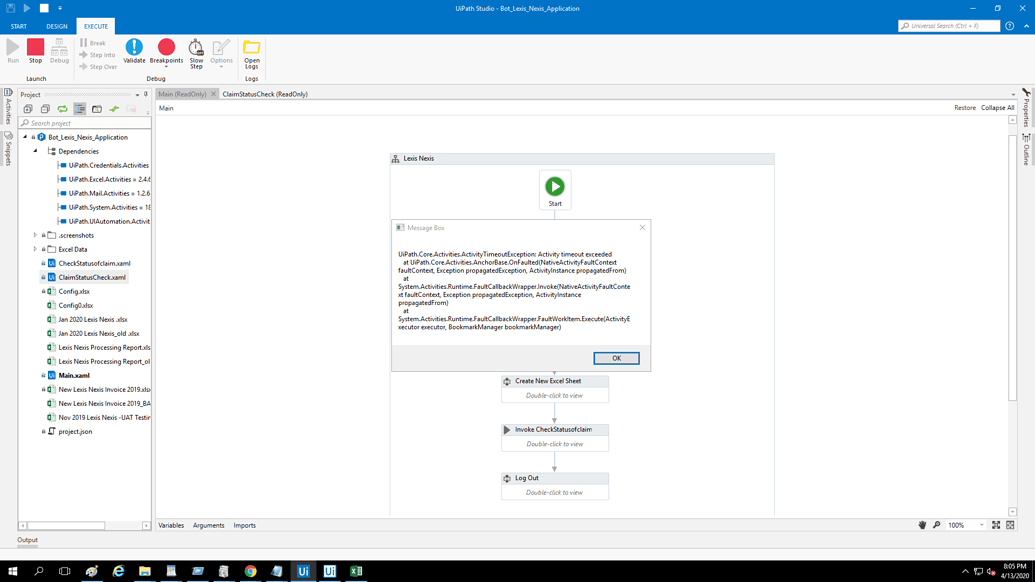Click the File Explorer icon in Project panel
The image size is (1035, 582).
tap(96, 109)
